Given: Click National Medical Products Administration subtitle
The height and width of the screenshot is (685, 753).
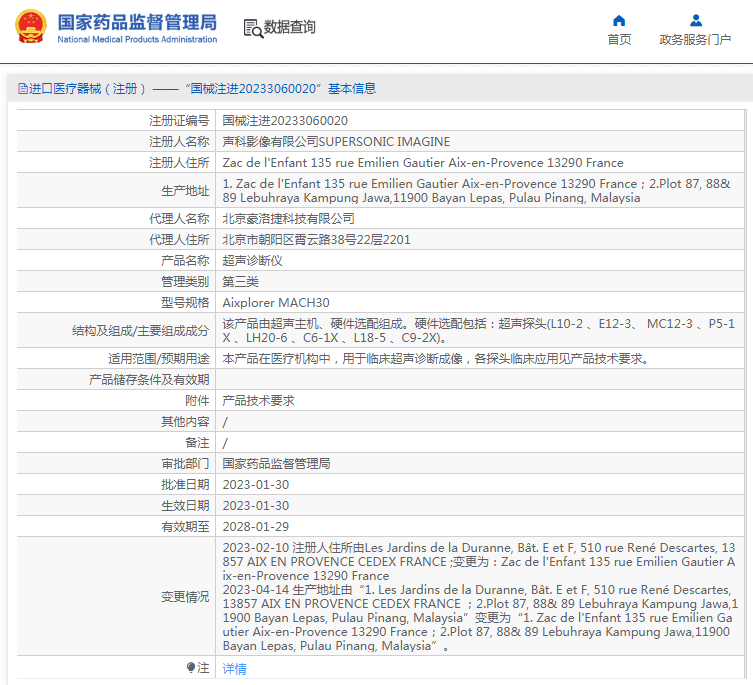Looking at the screenshot, I should tap(137, 39).
